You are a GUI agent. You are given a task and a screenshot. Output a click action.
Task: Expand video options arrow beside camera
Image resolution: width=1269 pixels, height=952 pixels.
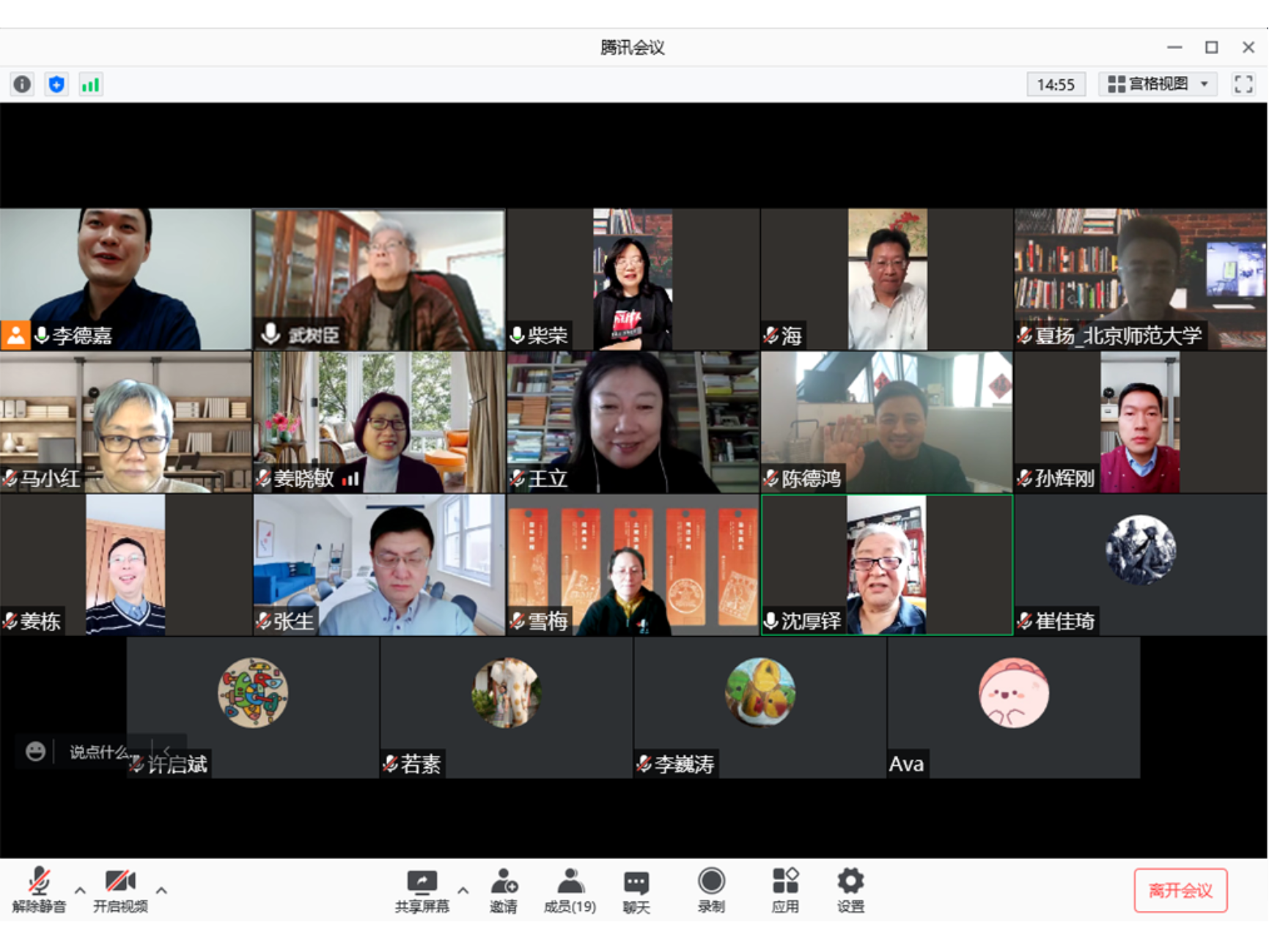(x=162, y=890)
